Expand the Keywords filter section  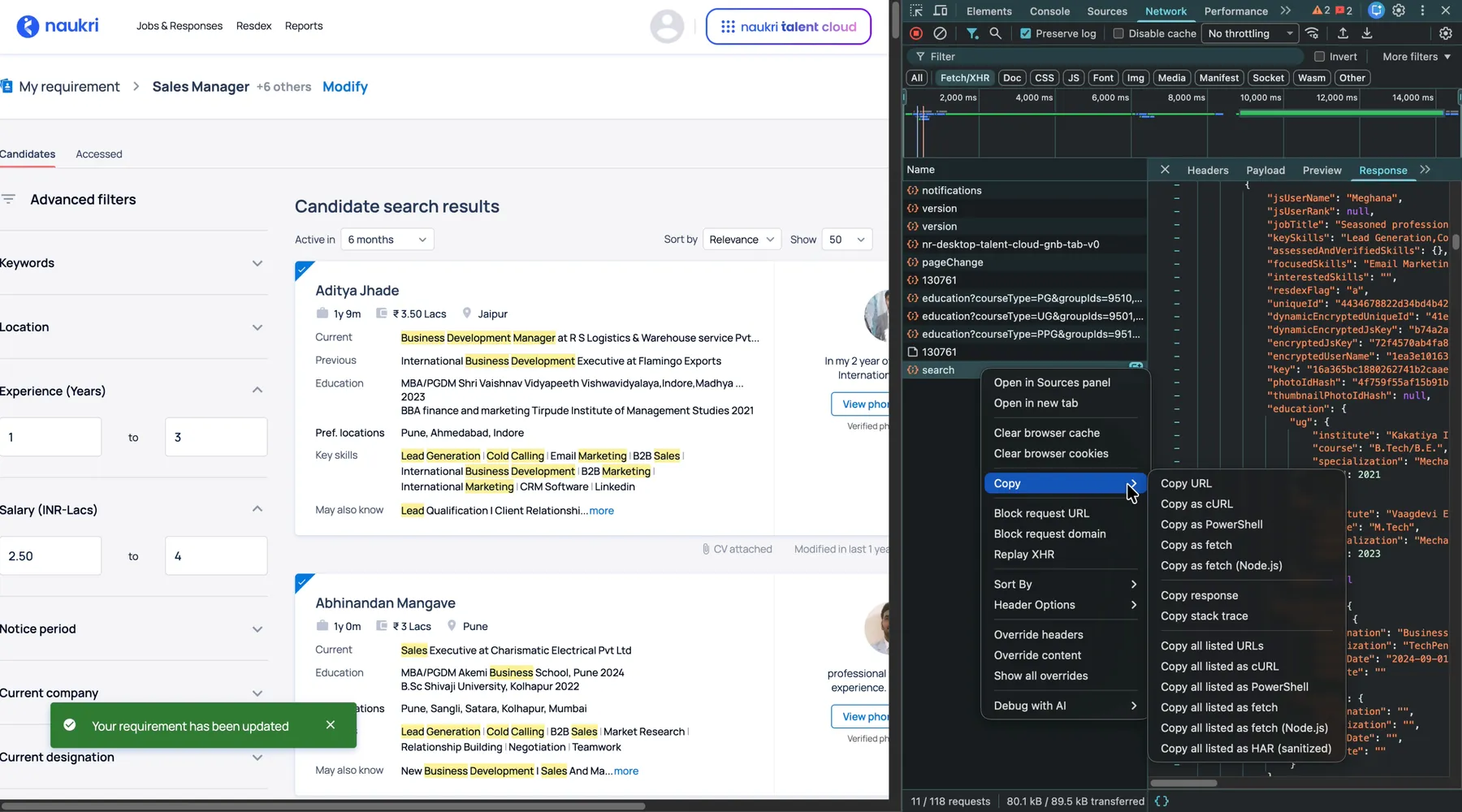[x=257, y=263]
